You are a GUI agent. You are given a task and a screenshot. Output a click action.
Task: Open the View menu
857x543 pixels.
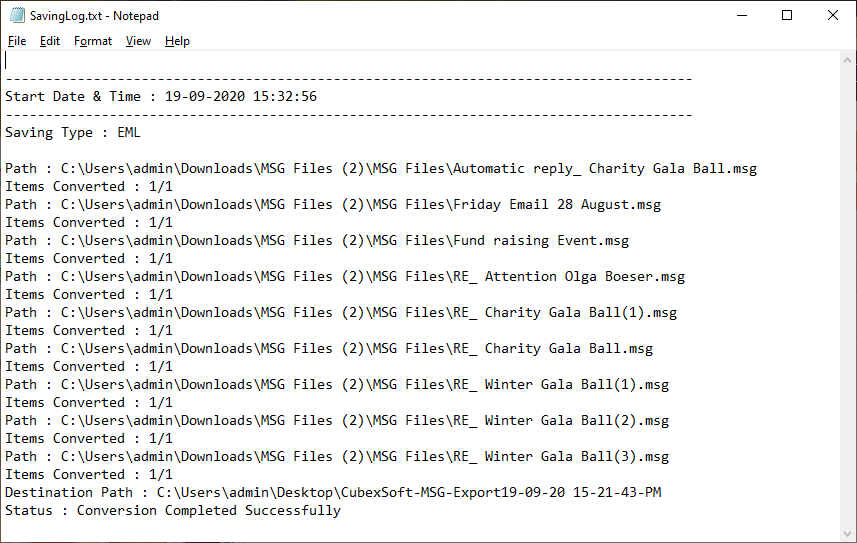click(x=138, y=41)
